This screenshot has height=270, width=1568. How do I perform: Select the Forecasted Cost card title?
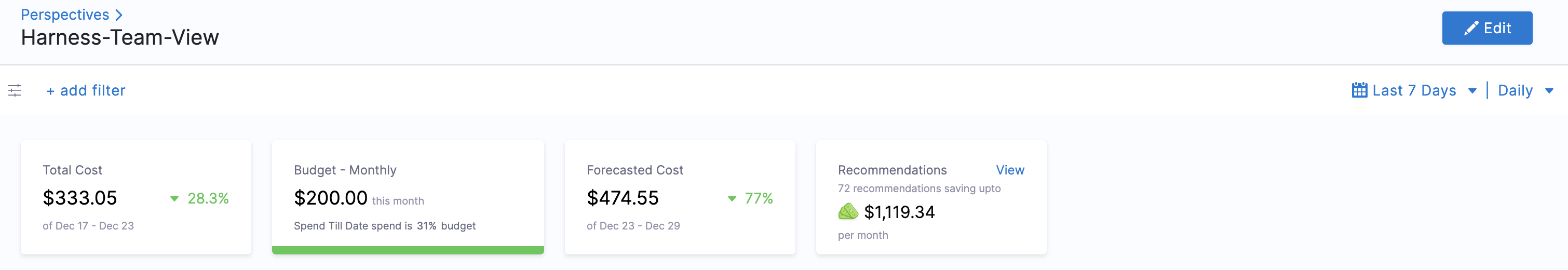[635, 170]
